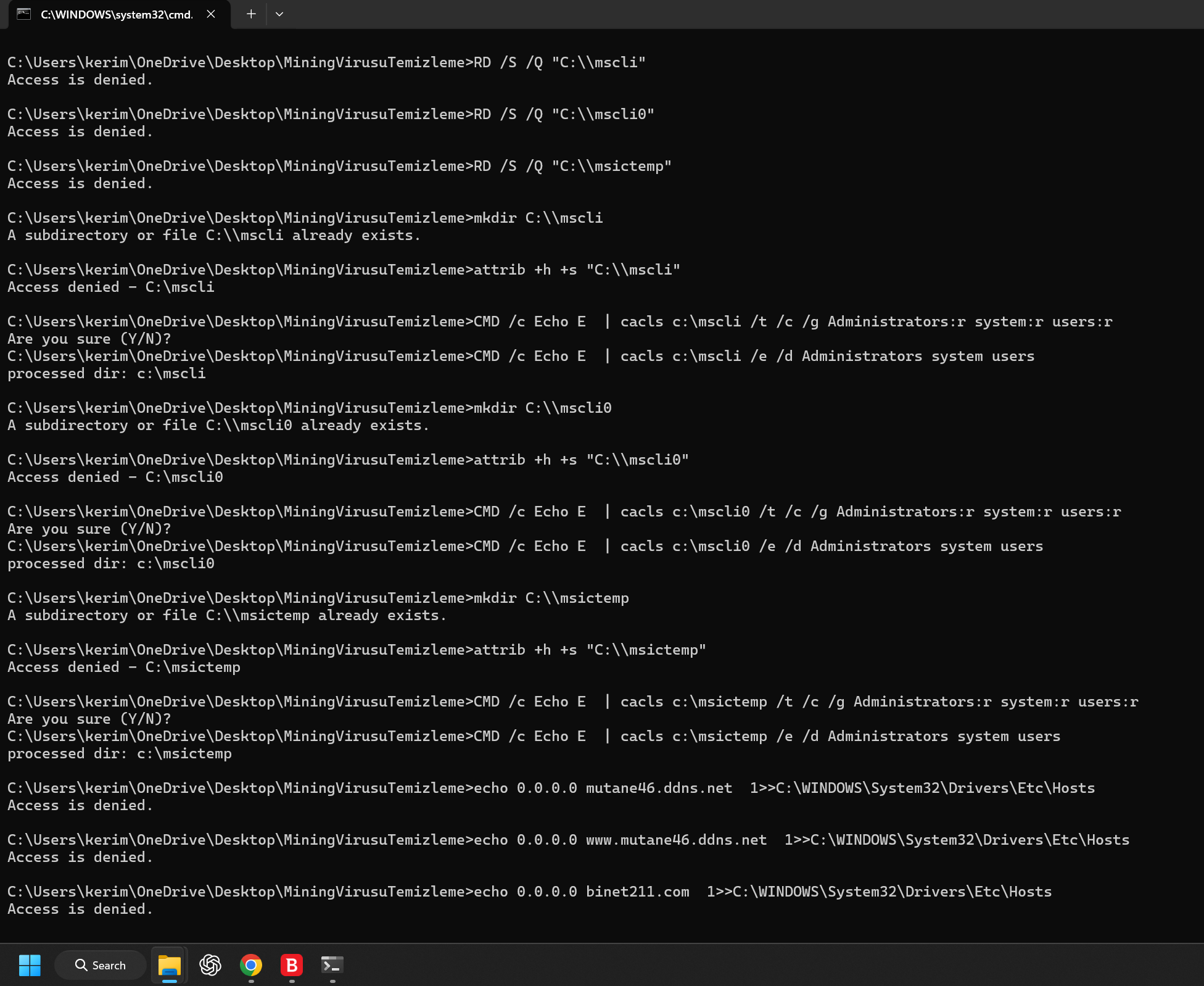Click the 'processed dir: c:\msictemp' output line
This screenshot has height=986, width=1204.
tap(120, 753)
